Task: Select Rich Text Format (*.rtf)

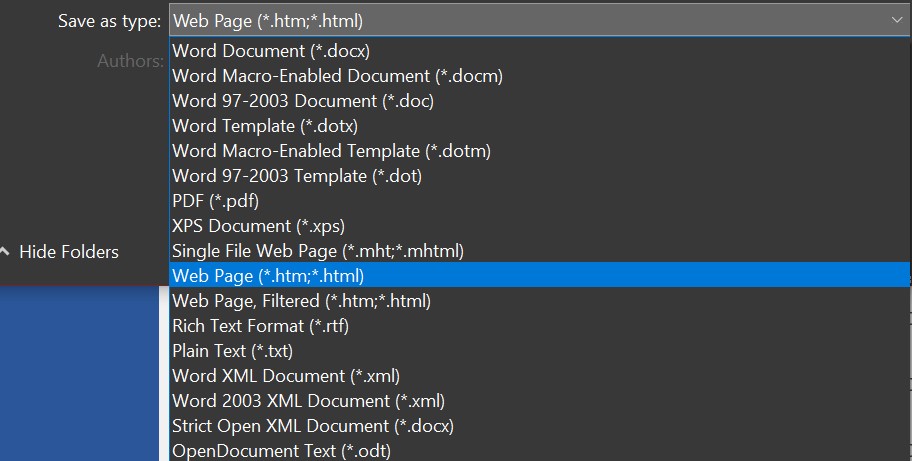Action: 260,326
